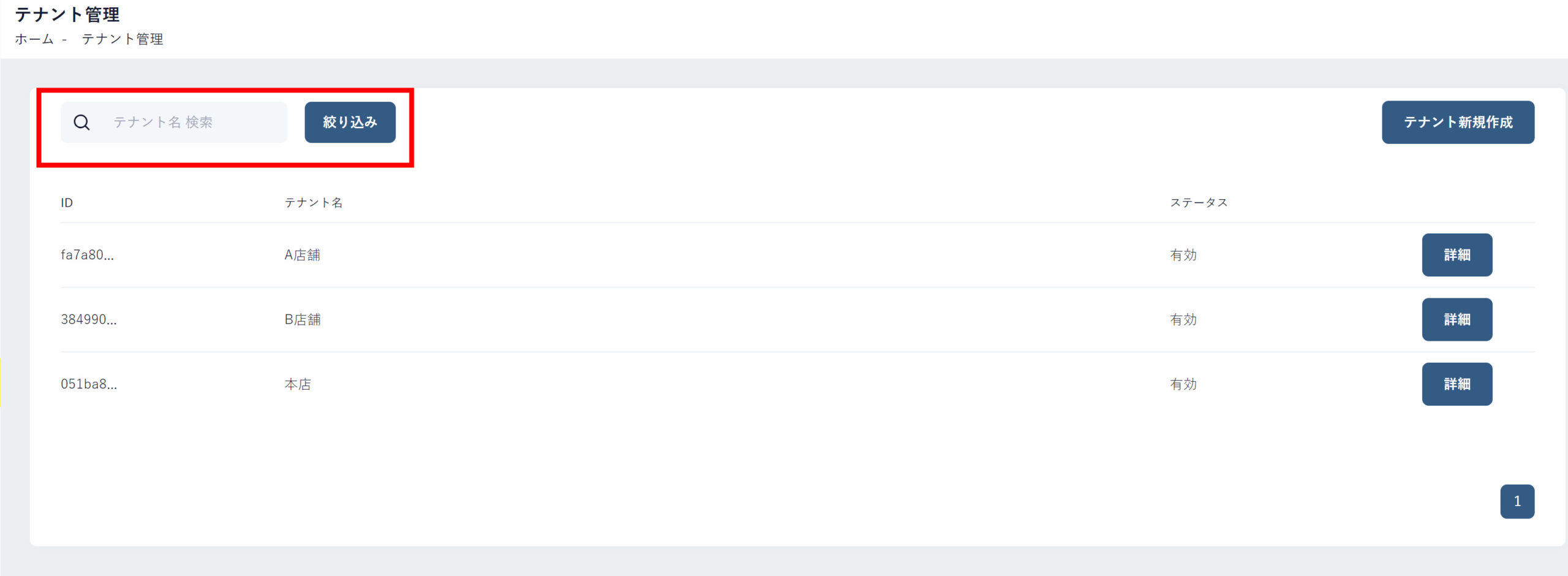This screenshot has width=1568, height=576.
Task: Select the B店舗 tenant name
Action: [303, 319]
